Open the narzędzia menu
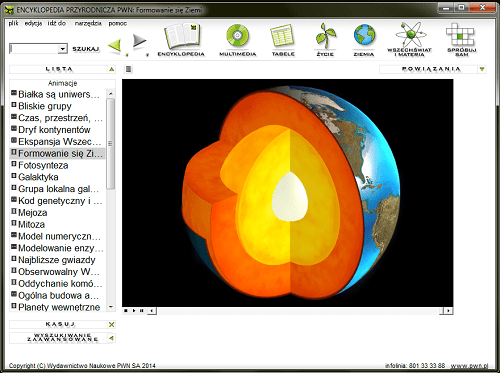500x373 pixels. click(x=88, y=23)
